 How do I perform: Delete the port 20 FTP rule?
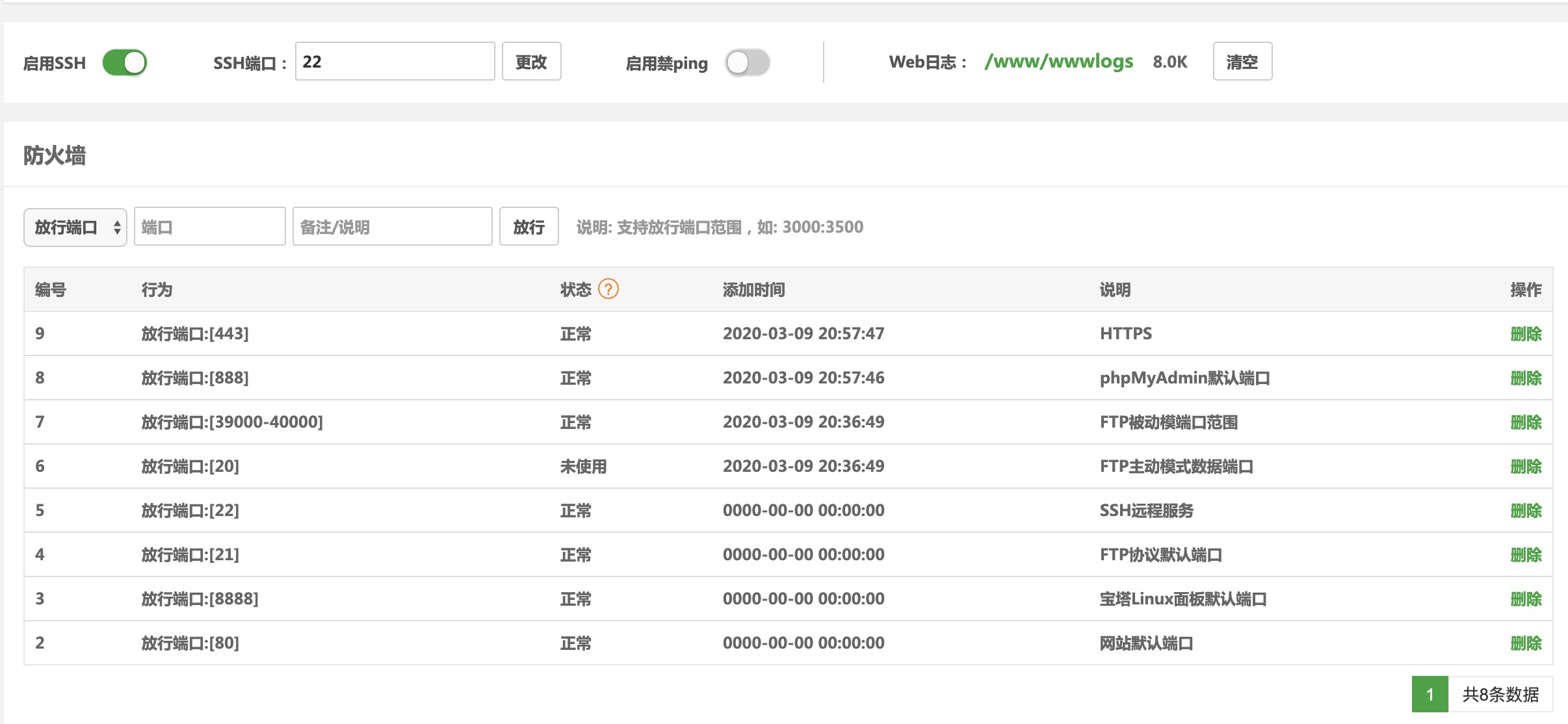coord(1525,467)
